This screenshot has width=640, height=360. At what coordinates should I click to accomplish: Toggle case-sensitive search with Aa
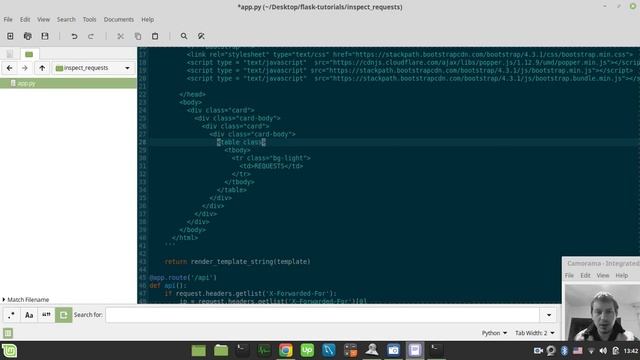[29, 315]
